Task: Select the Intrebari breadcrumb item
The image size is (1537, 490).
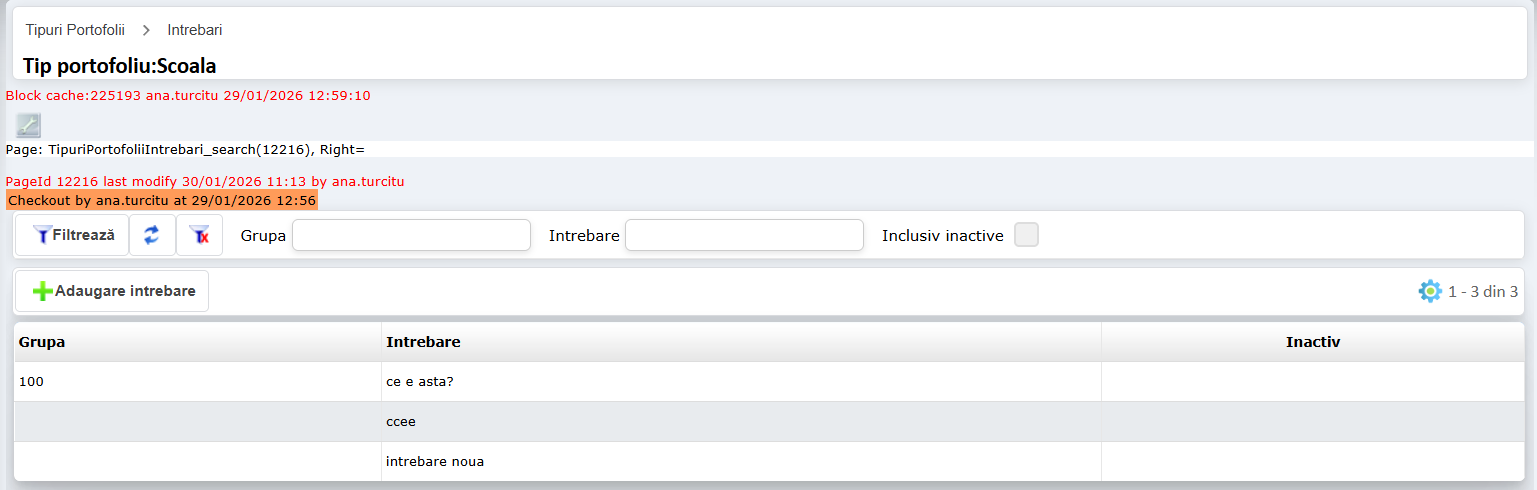Action: point(195,30)
